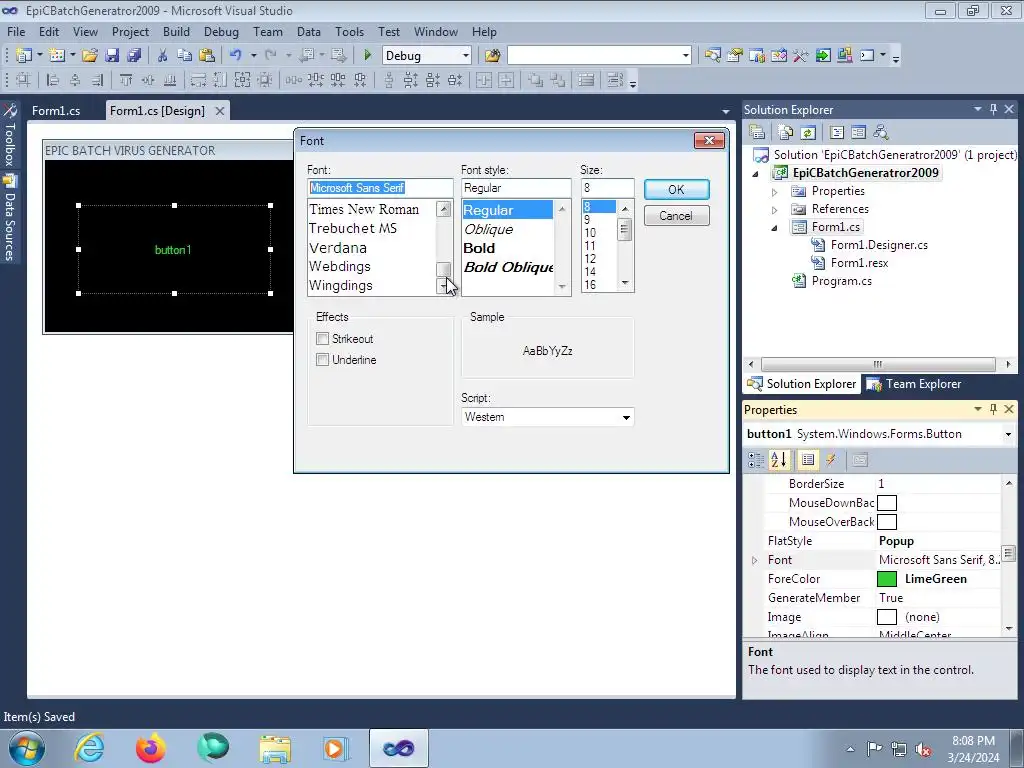Open the Toolbox side panel tab

click(x=10, y=137)
